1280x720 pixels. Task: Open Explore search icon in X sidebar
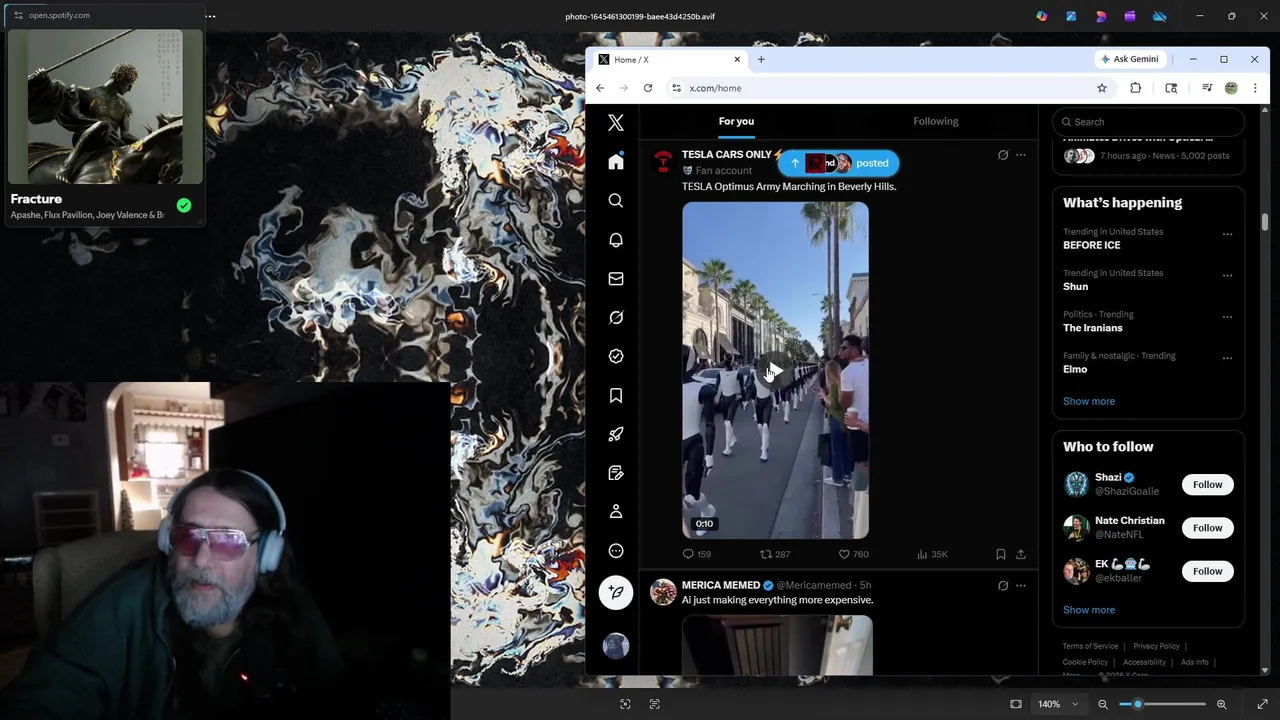(616, 201)
